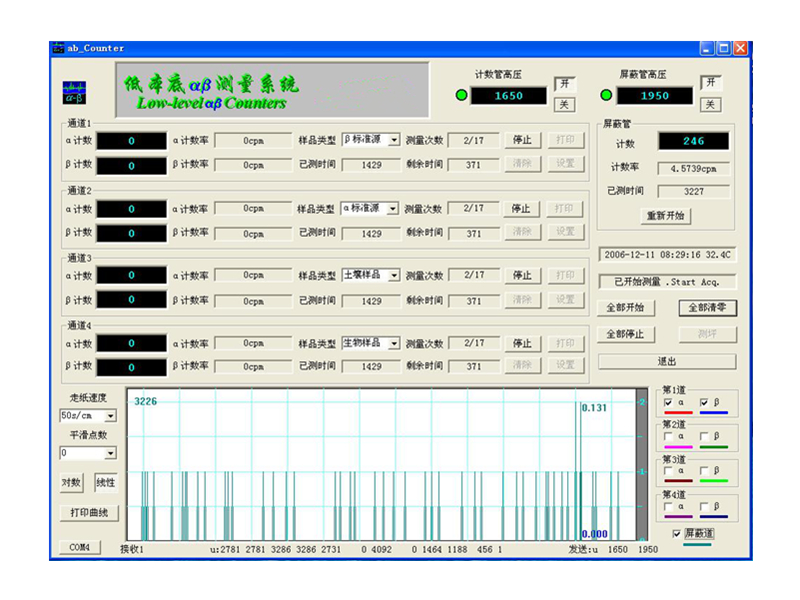Click the COM4 port button

click(80, 547)
